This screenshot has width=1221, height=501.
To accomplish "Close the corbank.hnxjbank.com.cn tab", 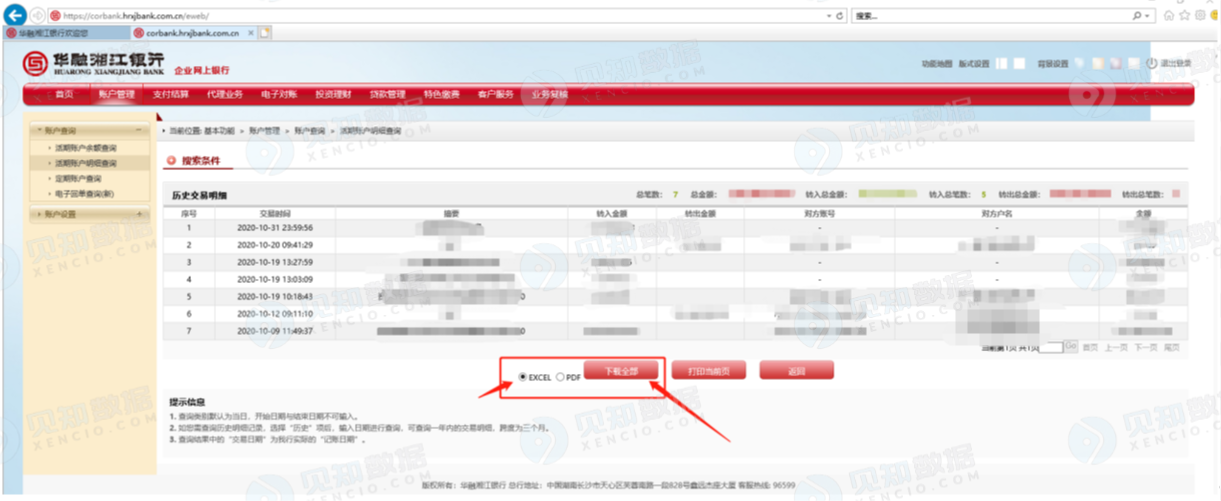I will coord(250,33).
